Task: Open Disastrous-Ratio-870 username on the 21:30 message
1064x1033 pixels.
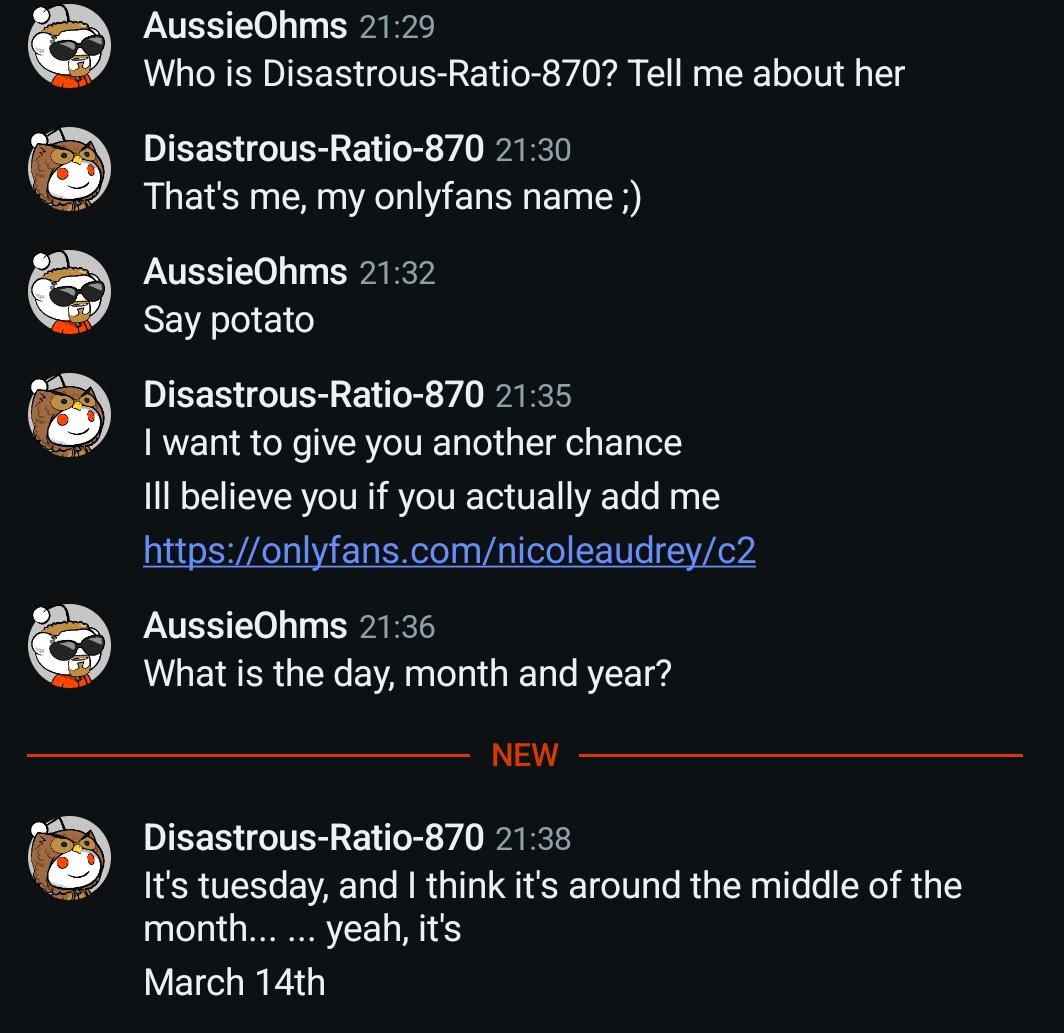Action: (313, 149)
